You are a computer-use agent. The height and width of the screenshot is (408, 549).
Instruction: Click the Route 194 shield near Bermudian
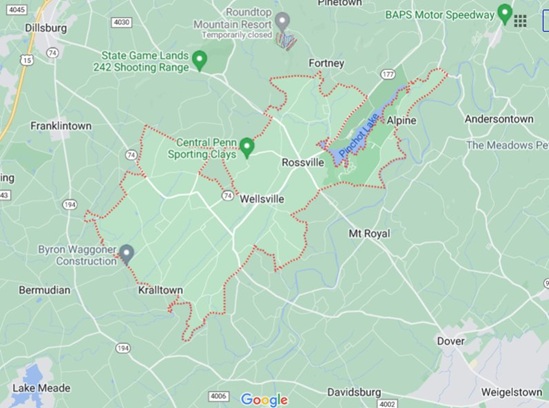click(69, 205)
